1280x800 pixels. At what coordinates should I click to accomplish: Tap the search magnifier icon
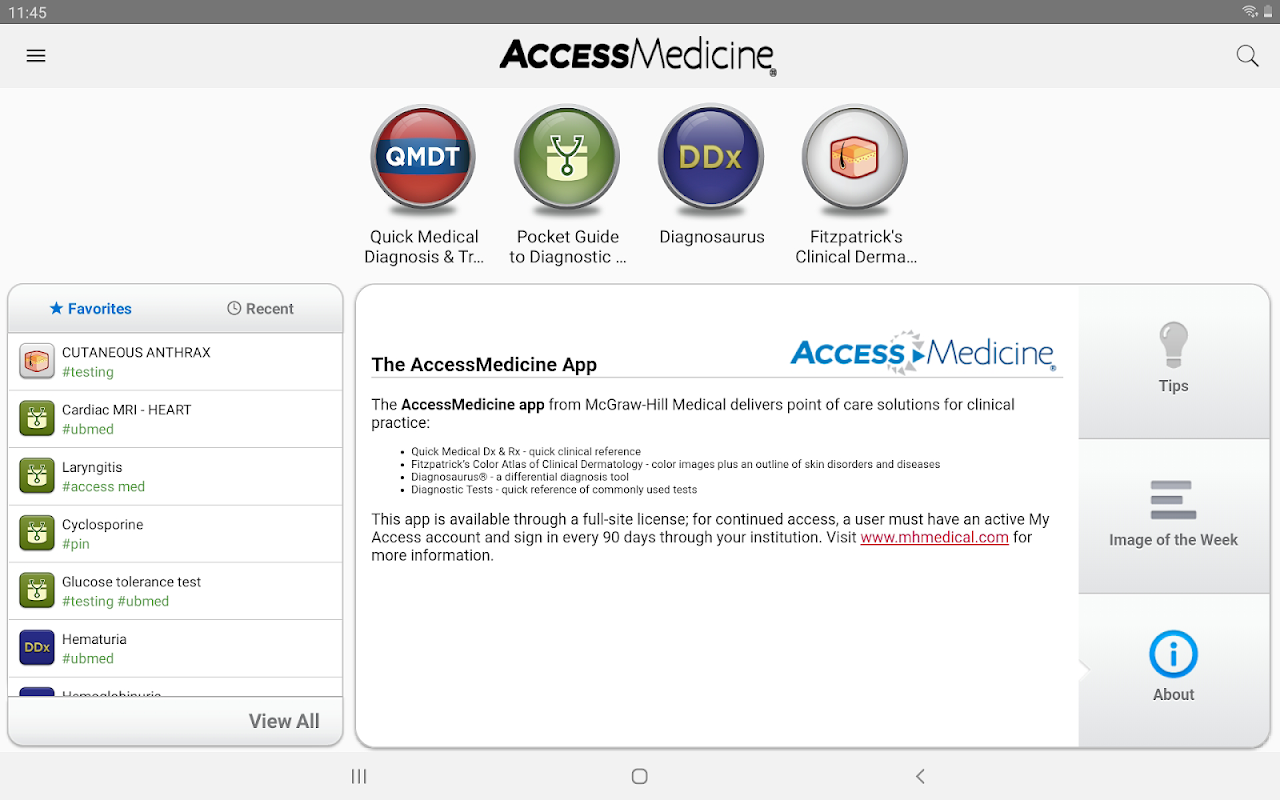click(1247, 56)
